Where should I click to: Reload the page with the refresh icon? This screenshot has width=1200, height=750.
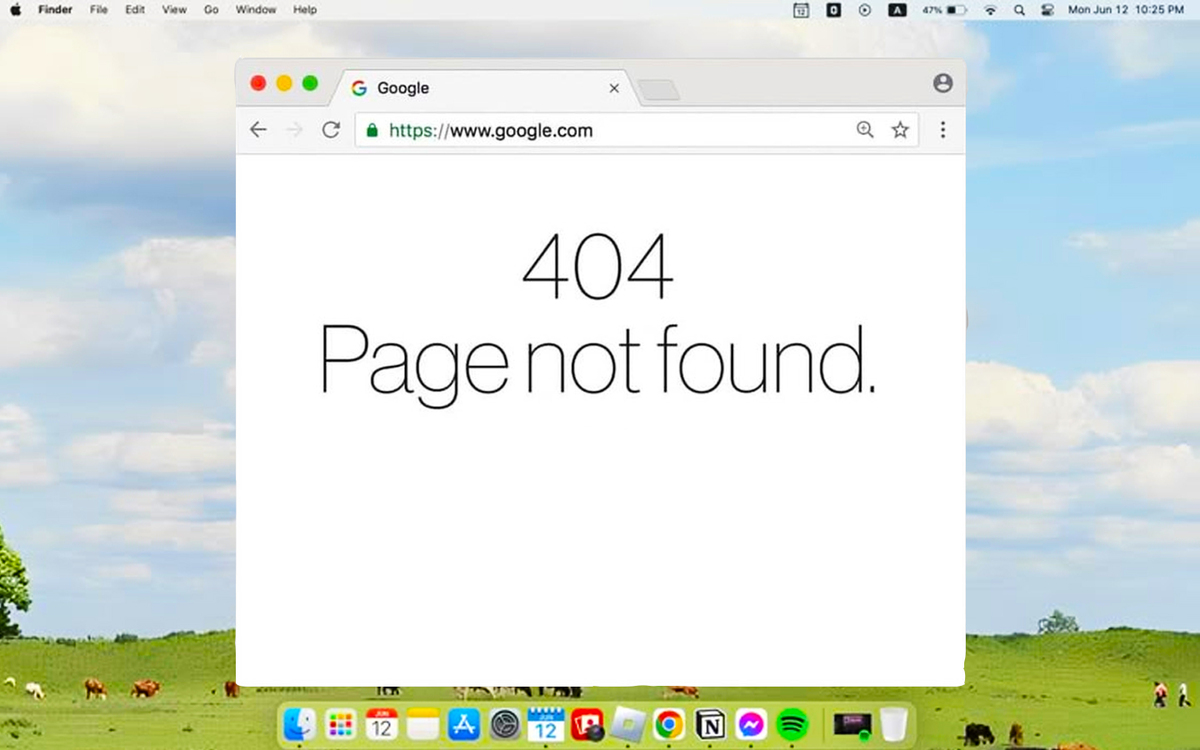click(331, 130)
